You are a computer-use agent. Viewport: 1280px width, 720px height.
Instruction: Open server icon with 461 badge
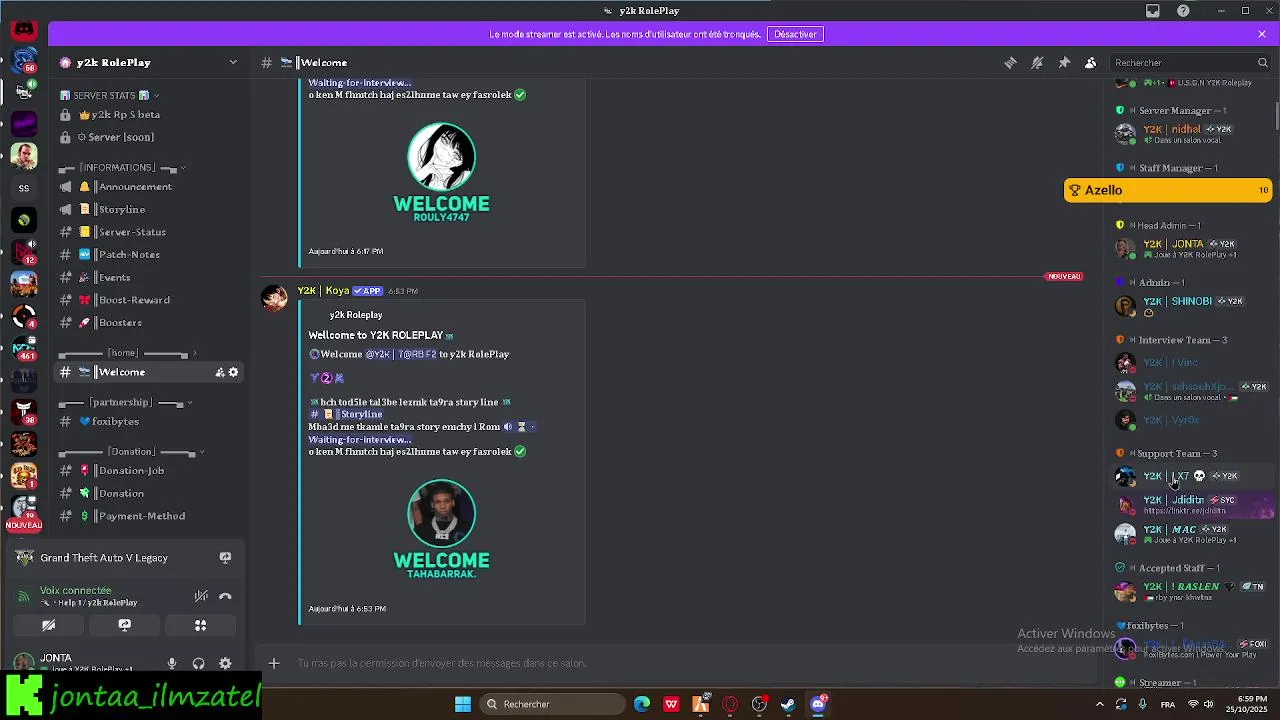[24, 348]
